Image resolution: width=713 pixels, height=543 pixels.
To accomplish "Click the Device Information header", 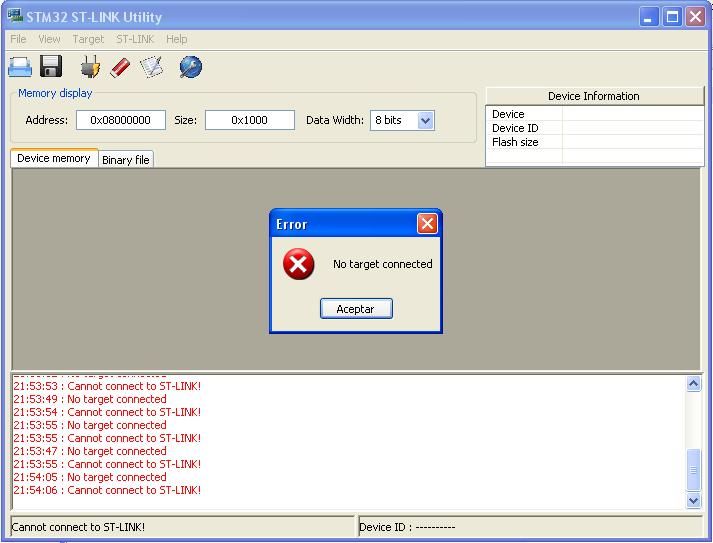I will pyautogui.click(x=594, y=96).
